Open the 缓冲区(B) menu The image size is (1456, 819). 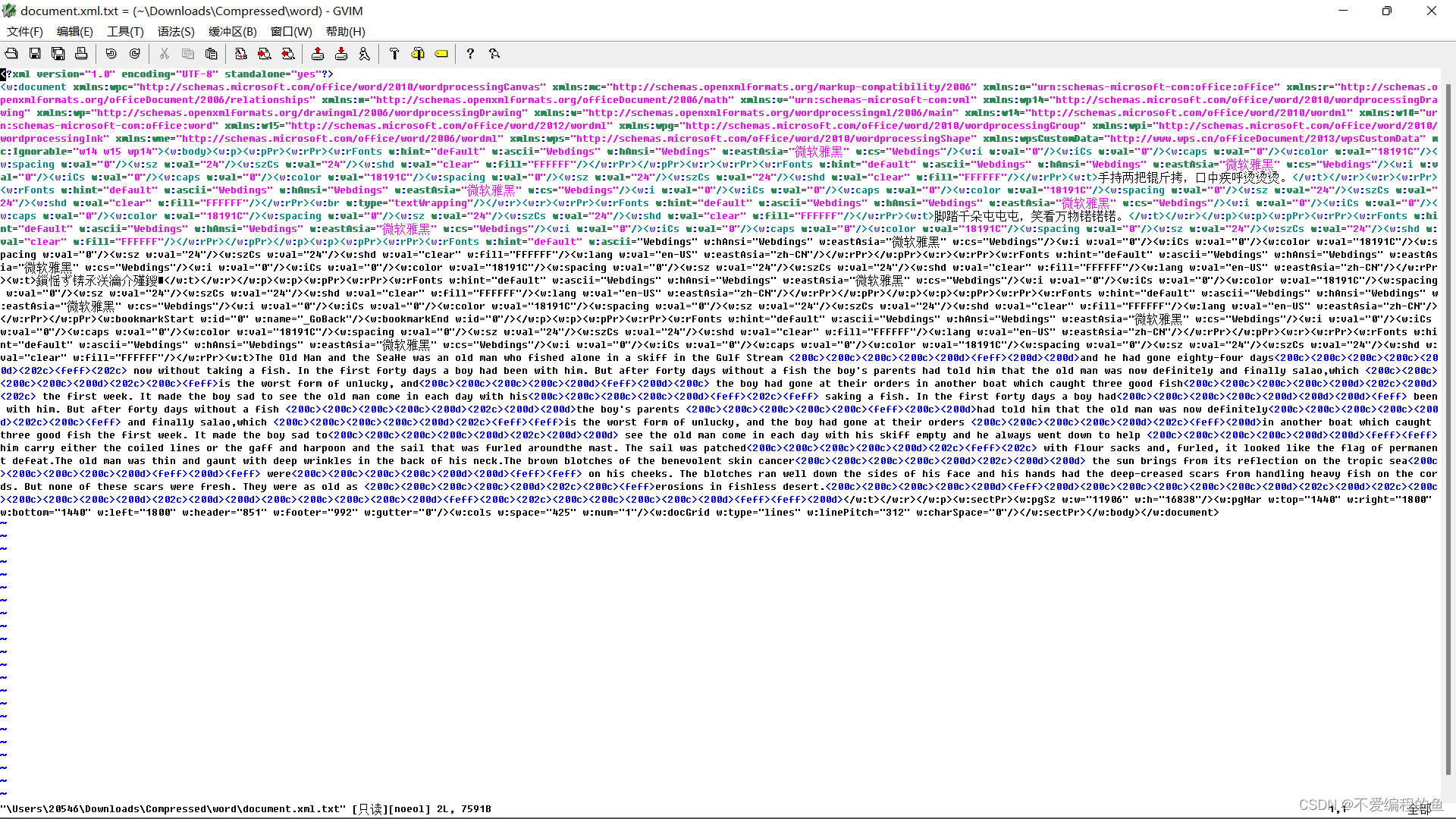pos(232,32)
